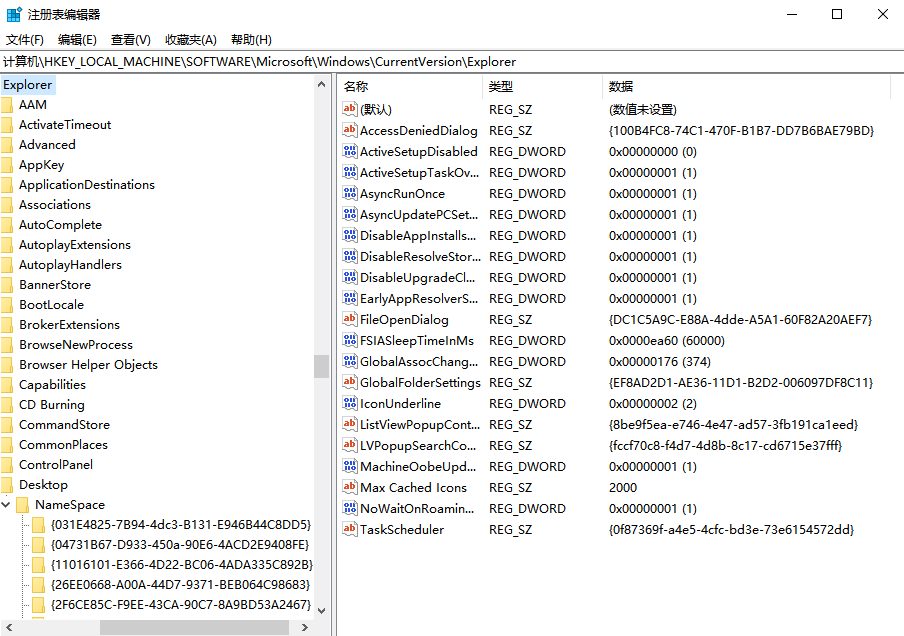The height and width of the screenshot is (636, 904).
Task: Click the ControlPanel folder icon
Action: coord(7,465)
